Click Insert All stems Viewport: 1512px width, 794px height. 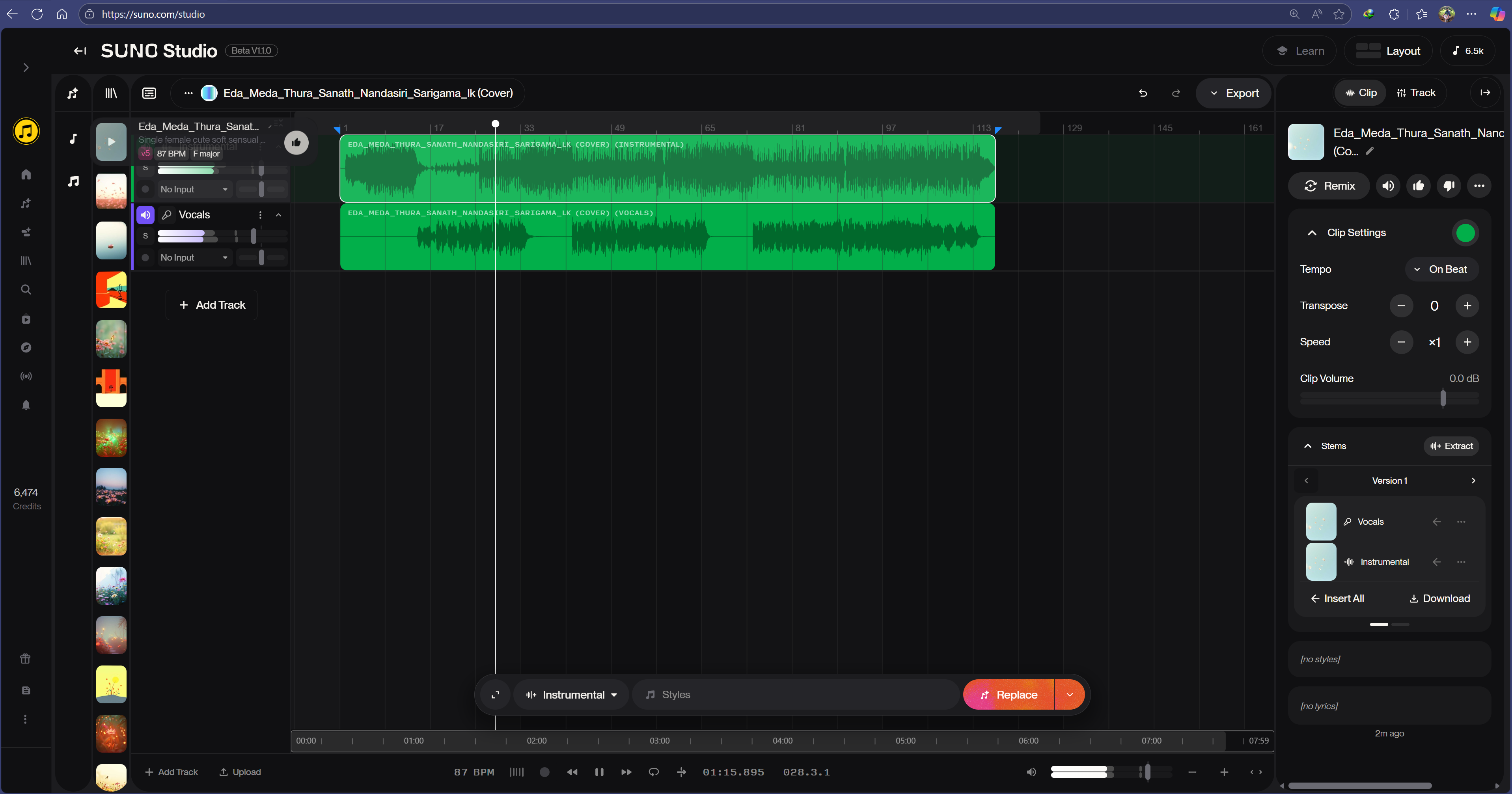pyautogui.click(x=1337, y=598)
